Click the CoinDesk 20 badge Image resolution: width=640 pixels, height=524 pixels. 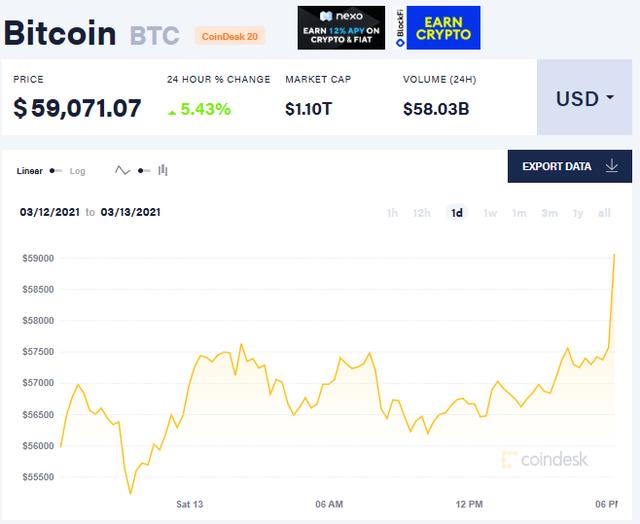click(230, 36)
